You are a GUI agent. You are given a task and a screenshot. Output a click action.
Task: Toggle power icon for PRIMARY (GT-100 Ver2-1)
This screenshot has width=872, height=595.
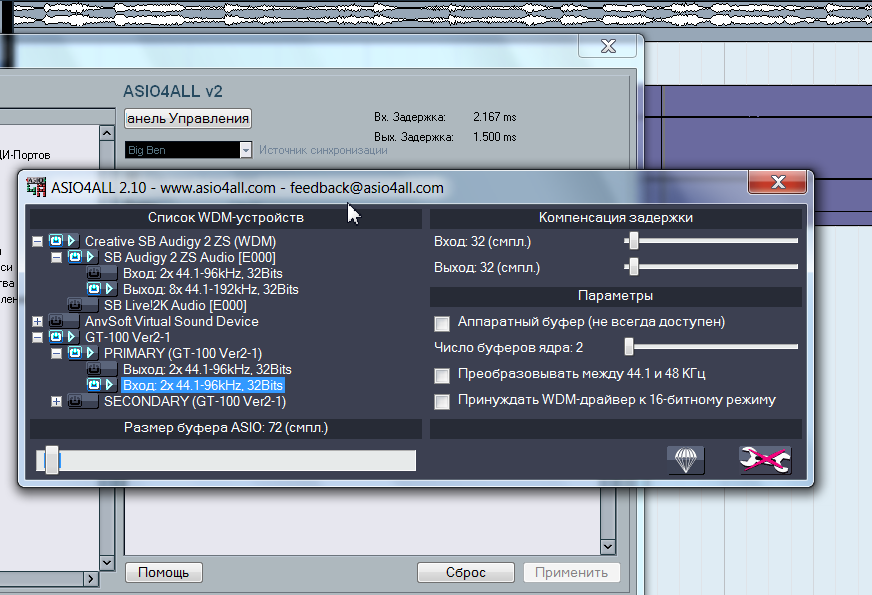(x=75, y=353)
